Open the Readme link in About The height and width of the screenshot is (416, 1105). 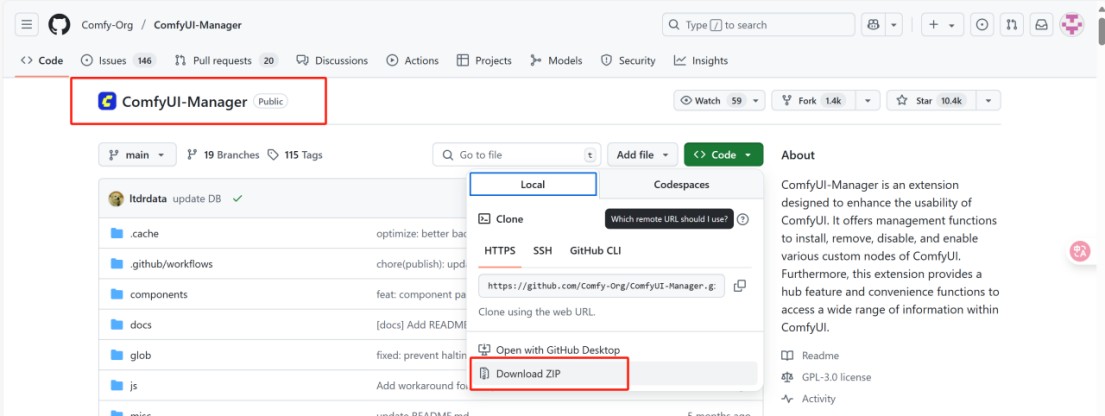[x=811, y=355]
